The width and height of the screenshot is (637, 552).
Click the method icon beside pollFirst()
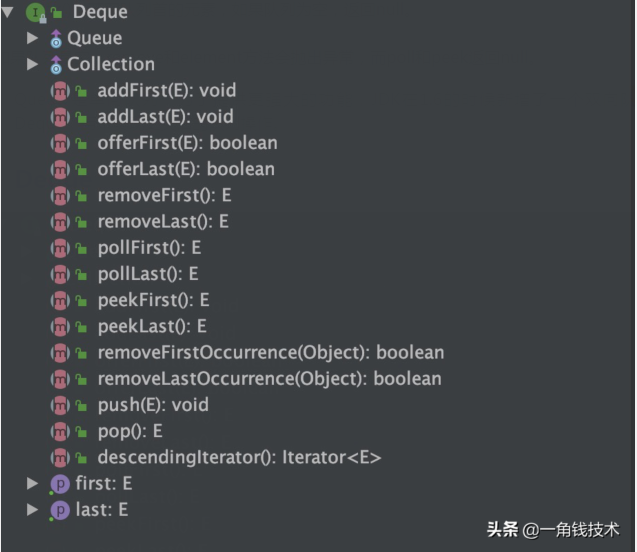[59, 248]
